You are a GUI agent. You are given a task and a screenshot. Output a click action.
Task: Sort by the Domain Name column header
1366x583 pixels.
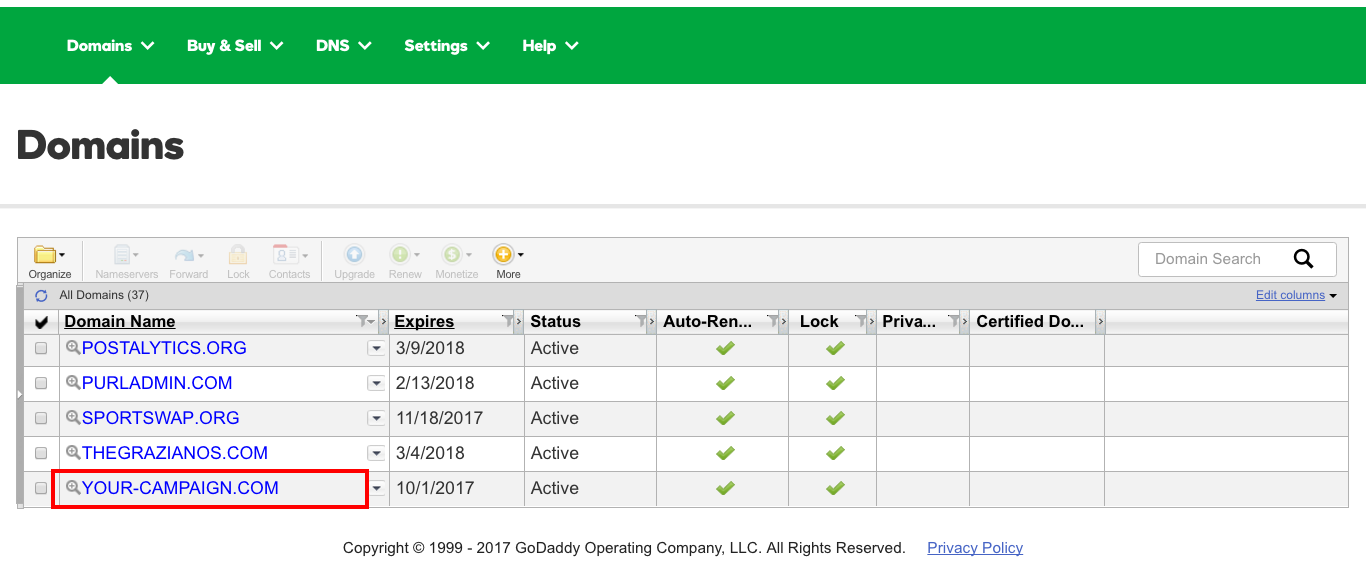120,321
